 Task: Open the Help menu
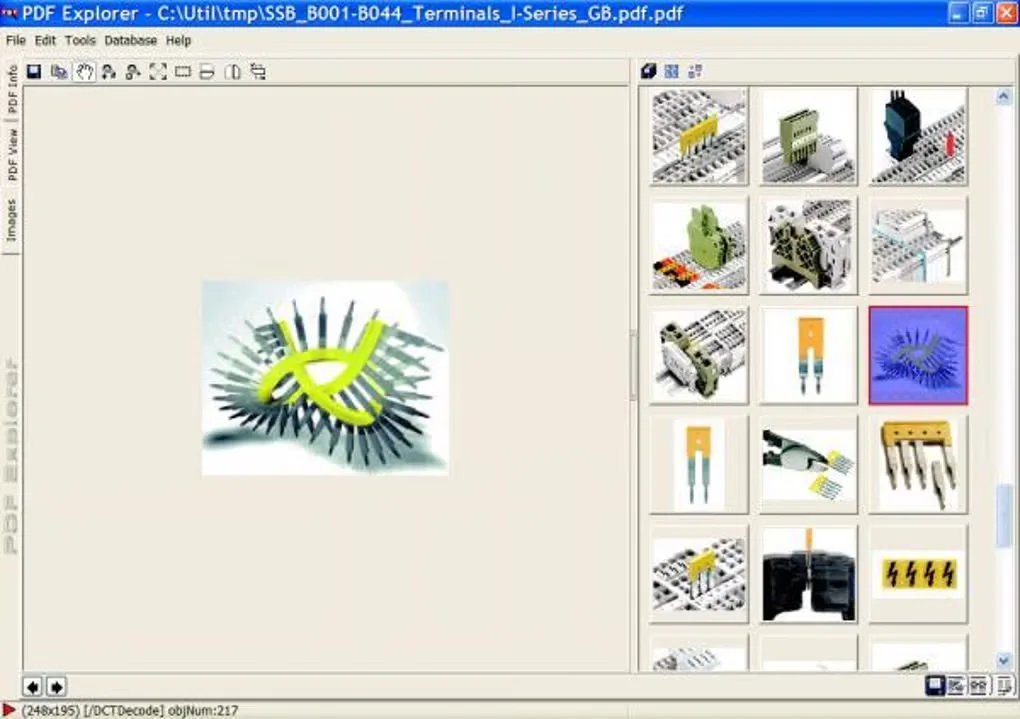(178, 40)
